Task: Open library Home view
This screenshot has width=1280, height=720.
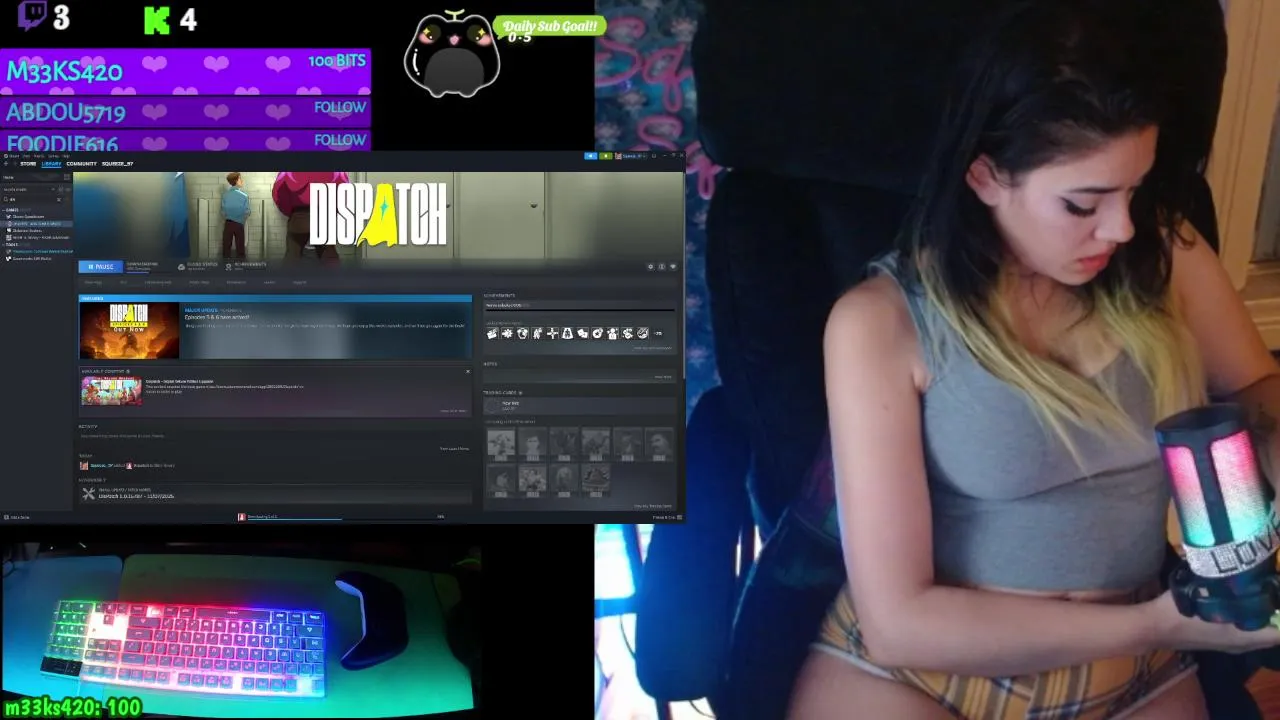Action: 8,177
